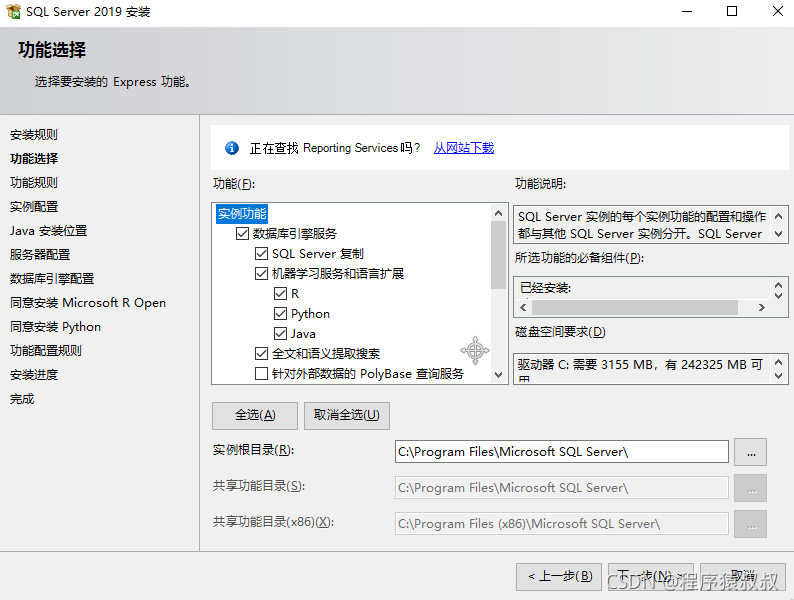Select the 安装进度 step
This screenshot has width=794, height=600.
pyautogui.click(x=33, y=375)
